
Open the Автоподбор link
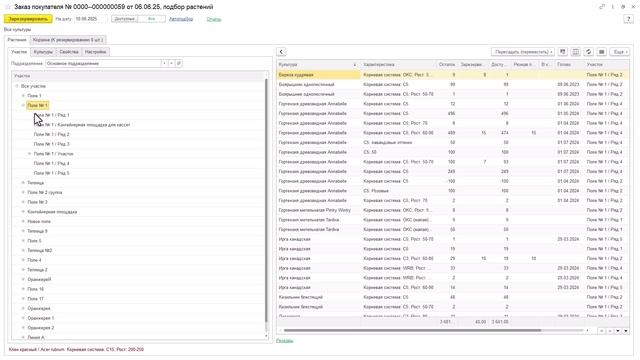[181, 19]
